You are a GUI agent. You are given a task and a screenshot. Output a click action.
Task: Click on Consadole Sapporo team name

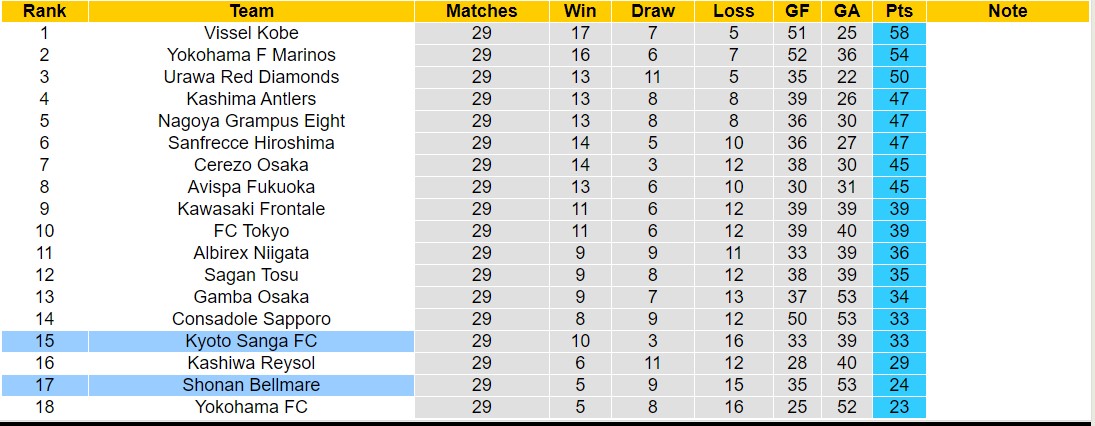tap(251, 319)
